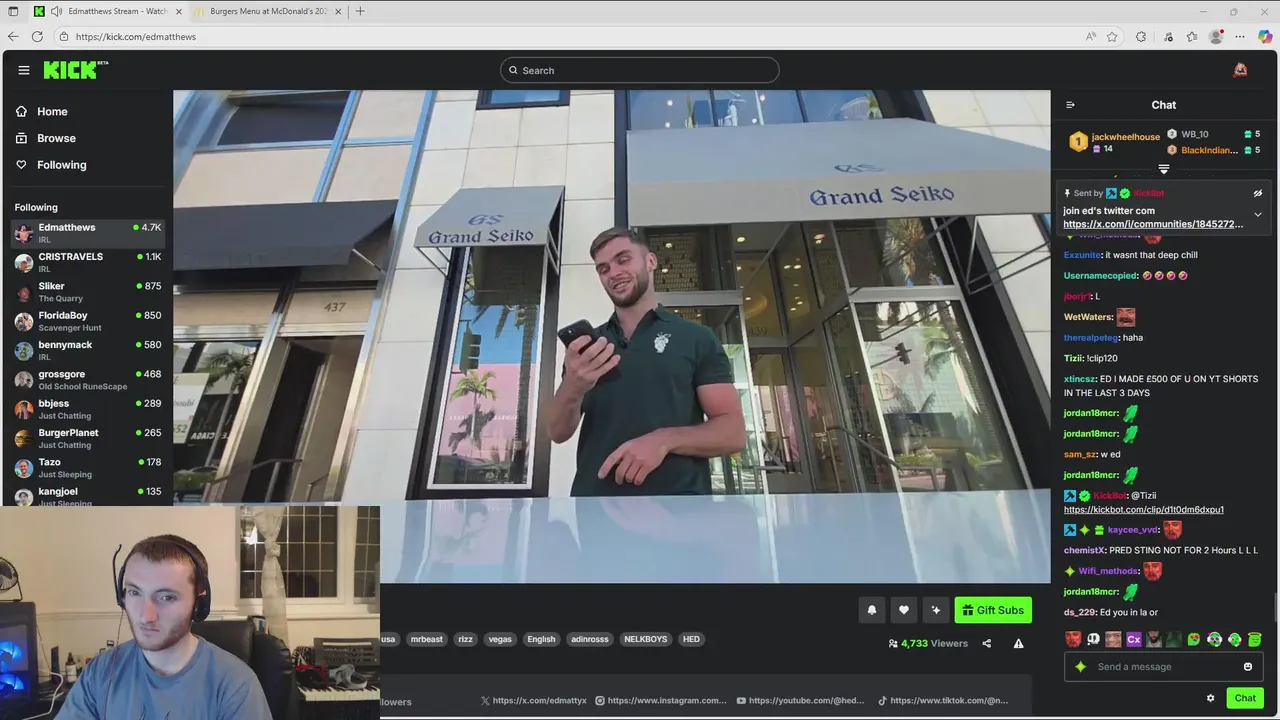
Task: Report the stream with warning icon
Action: coord(1018,644)
